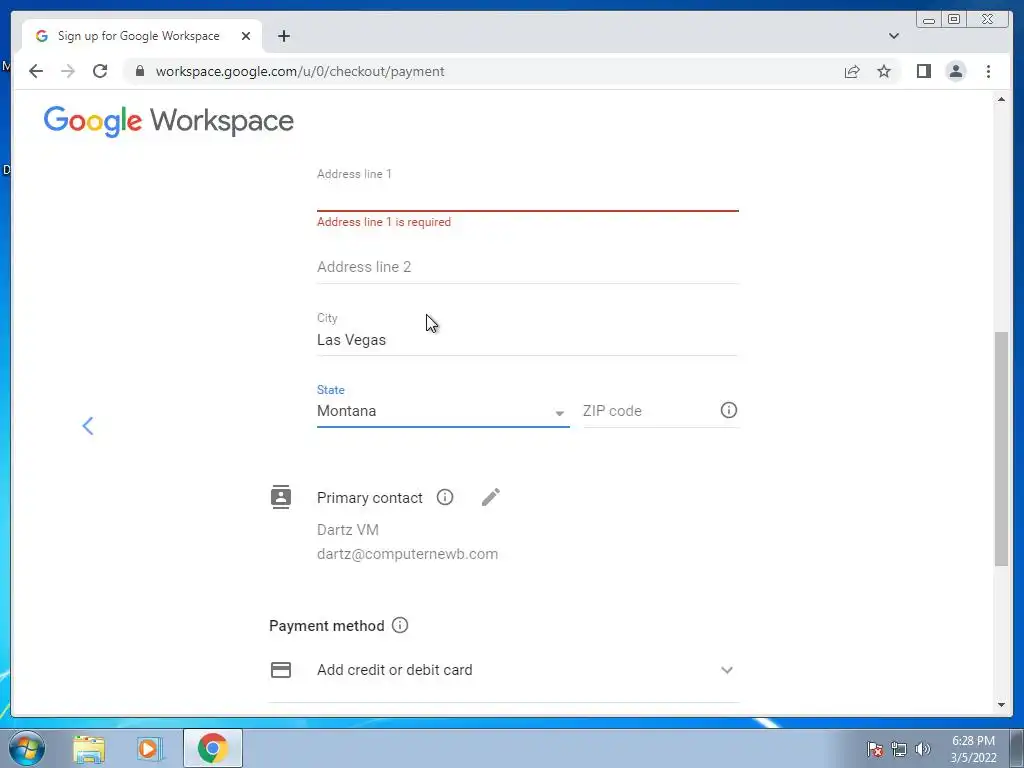Image resolution: width=1024 pixels, height=768 pixels.
Task: Click the browser forward arrow
Action: (68, 71)
